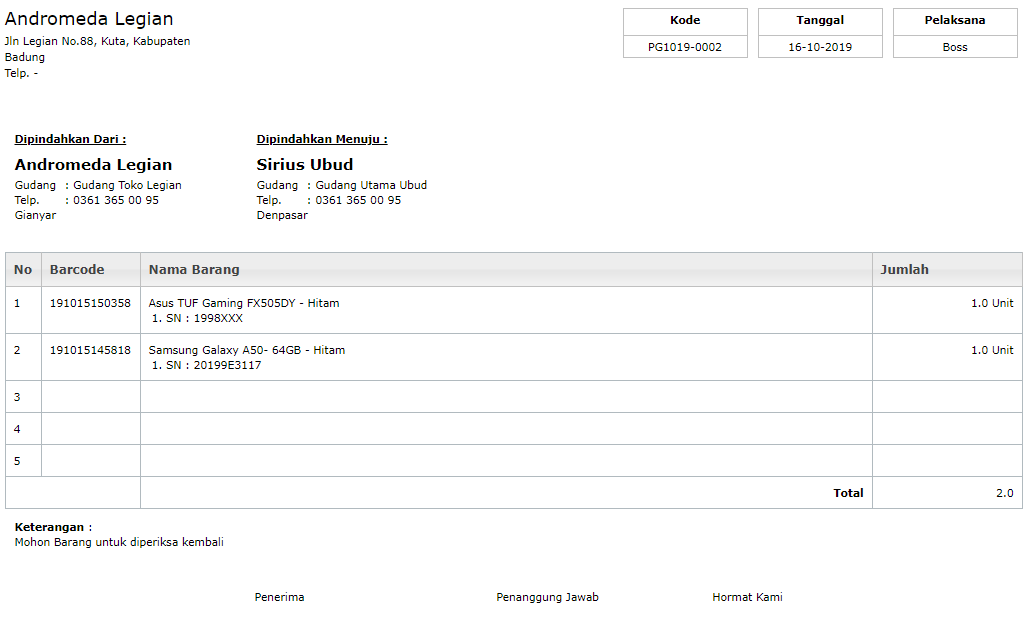Click destination phone under Sirius Ubud
The image size is (1028, 622).
pos(358,201)
